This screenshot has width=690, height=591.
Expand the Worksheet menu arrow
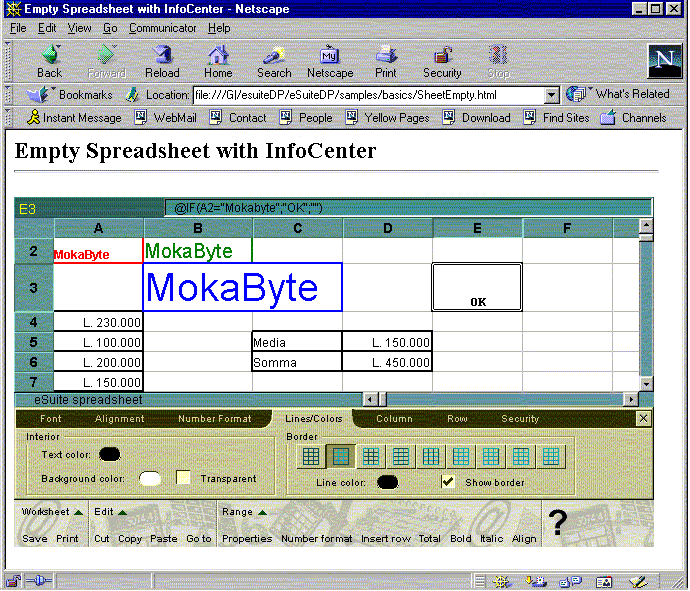78,512
